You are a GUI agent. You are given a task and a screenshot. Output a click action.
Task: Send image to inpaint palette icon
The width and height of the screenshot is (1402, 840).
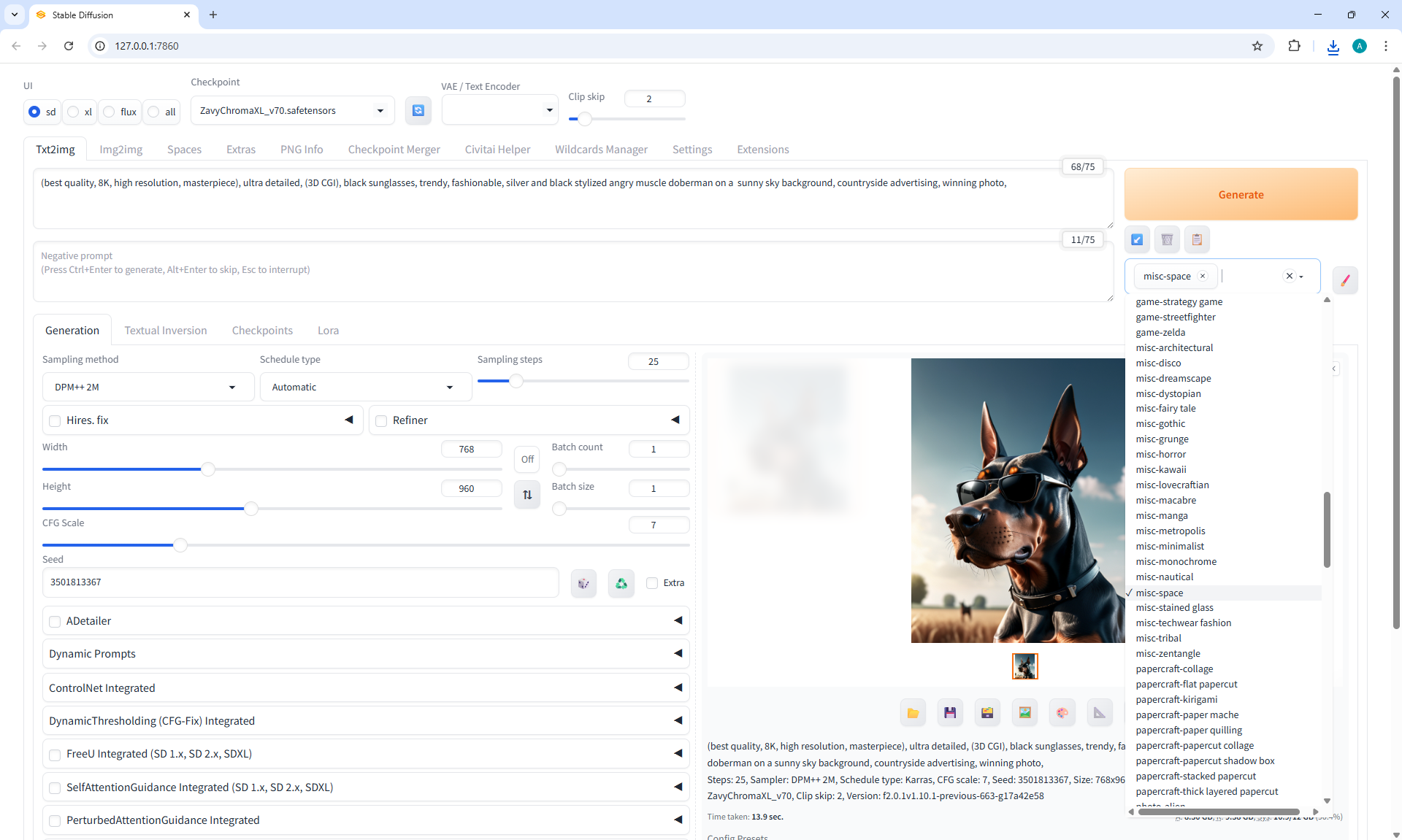point(1062,712)
